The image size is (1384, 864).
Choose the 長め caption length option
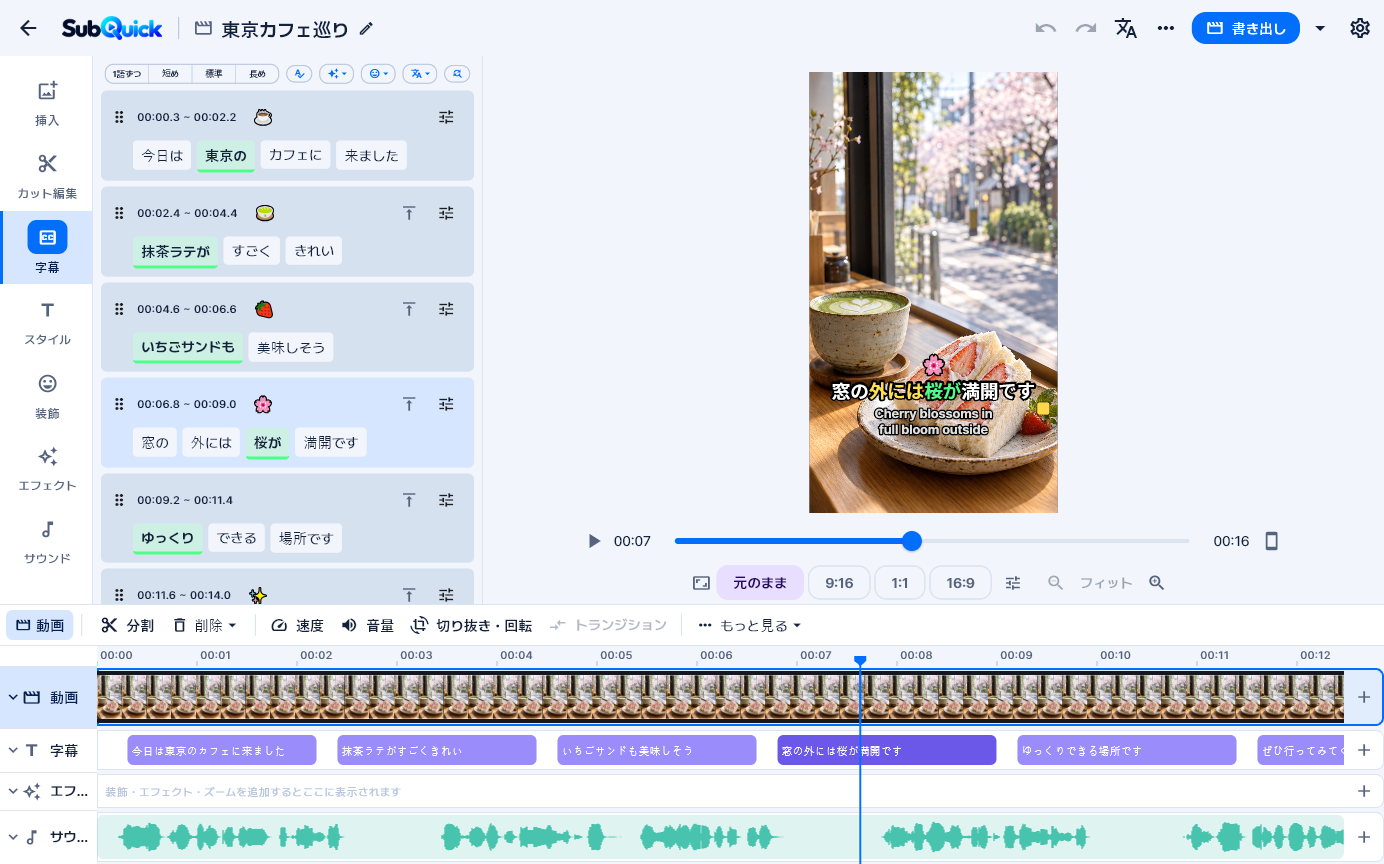pos(257,74)
